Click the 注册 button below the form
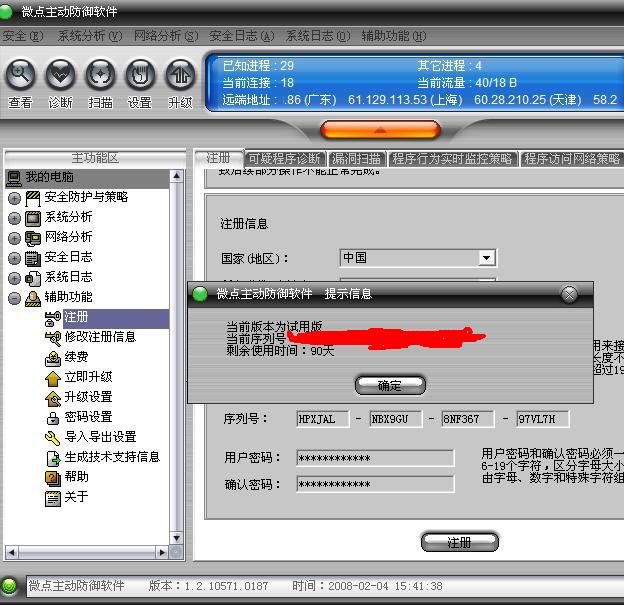This screenshot has width=624, height=605. (x=459, y=542)
